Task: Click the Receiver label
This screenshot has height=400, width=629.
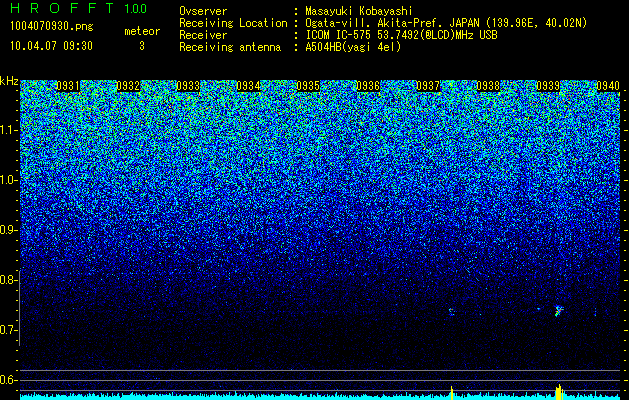Action: point(203,35)
